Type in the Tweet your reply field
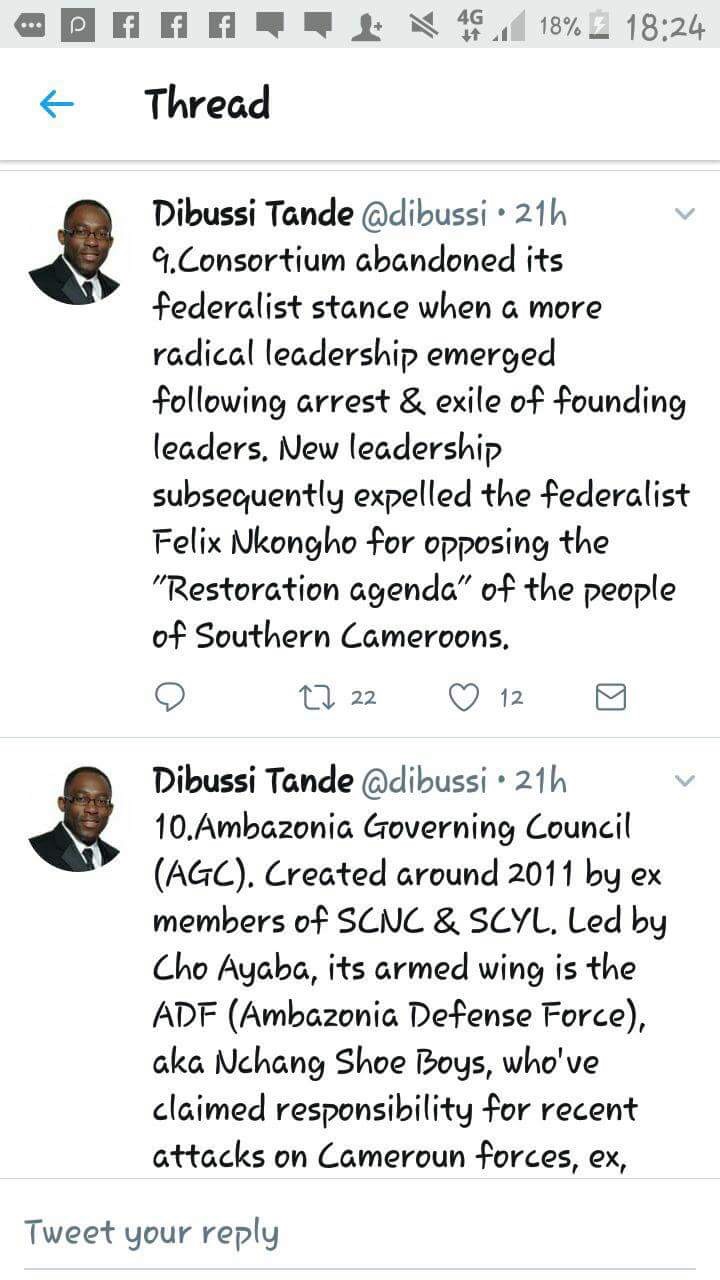The height and width of the screenshot is (1280, 720). pyautogui.click(x=360, y=1232)
